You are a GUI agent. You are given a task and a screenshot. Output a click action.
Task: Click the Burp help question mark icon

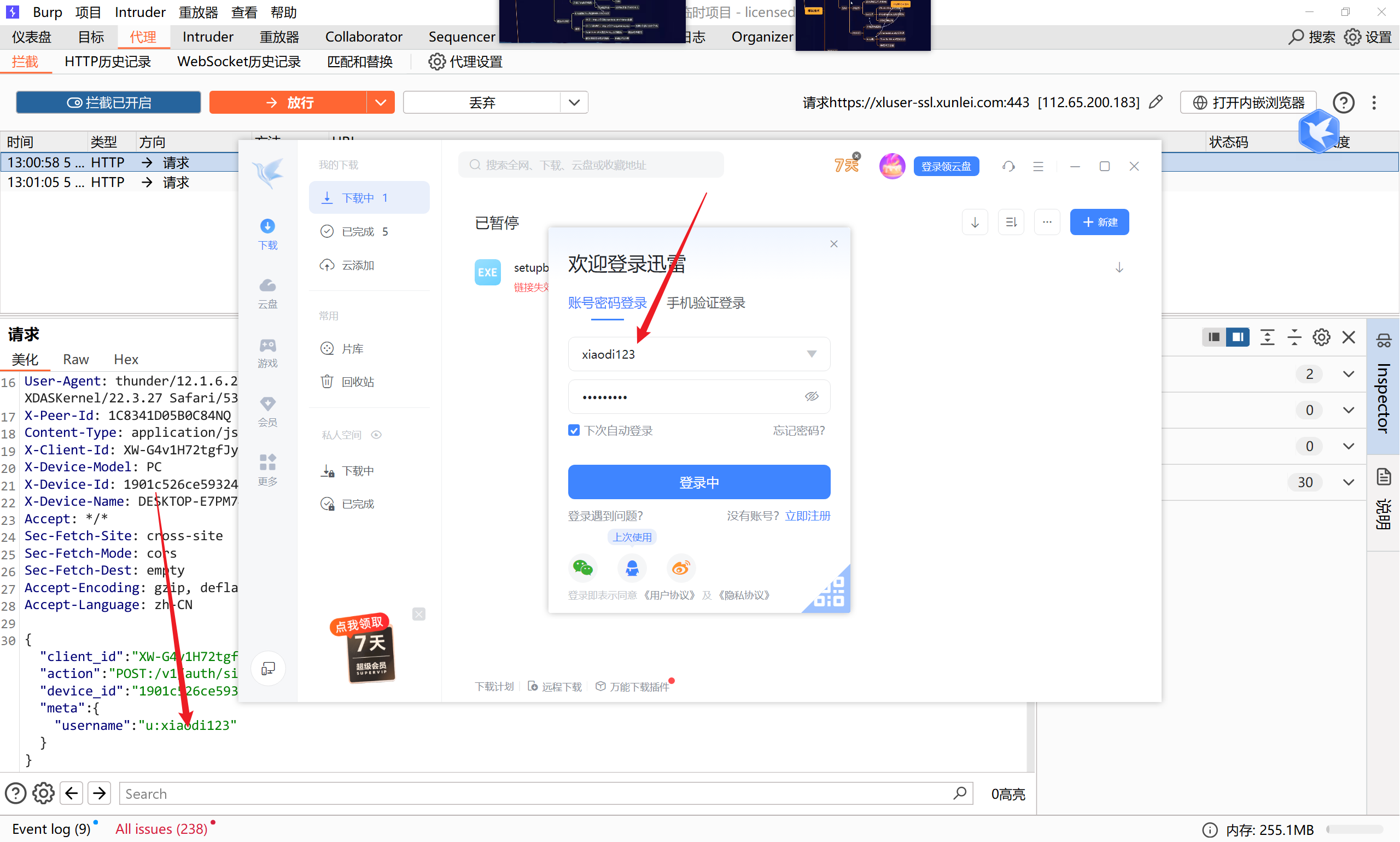tap(1343, 103)
